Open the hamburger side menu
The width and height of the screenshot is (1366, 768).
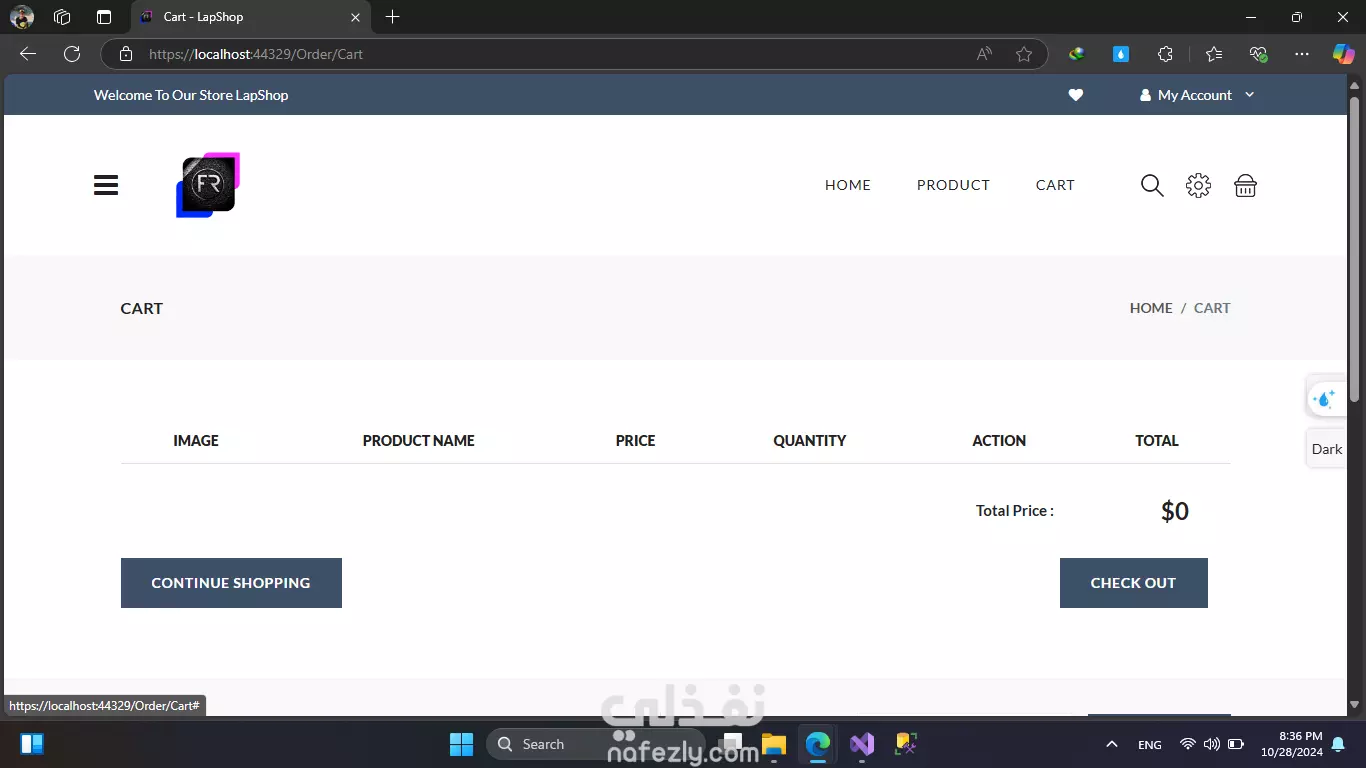(x=106, y=185)
